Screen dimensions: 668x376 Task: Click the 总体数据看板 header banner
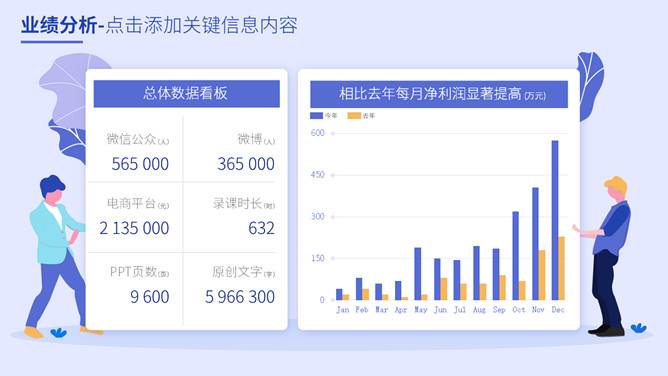[x=187, y=94]
